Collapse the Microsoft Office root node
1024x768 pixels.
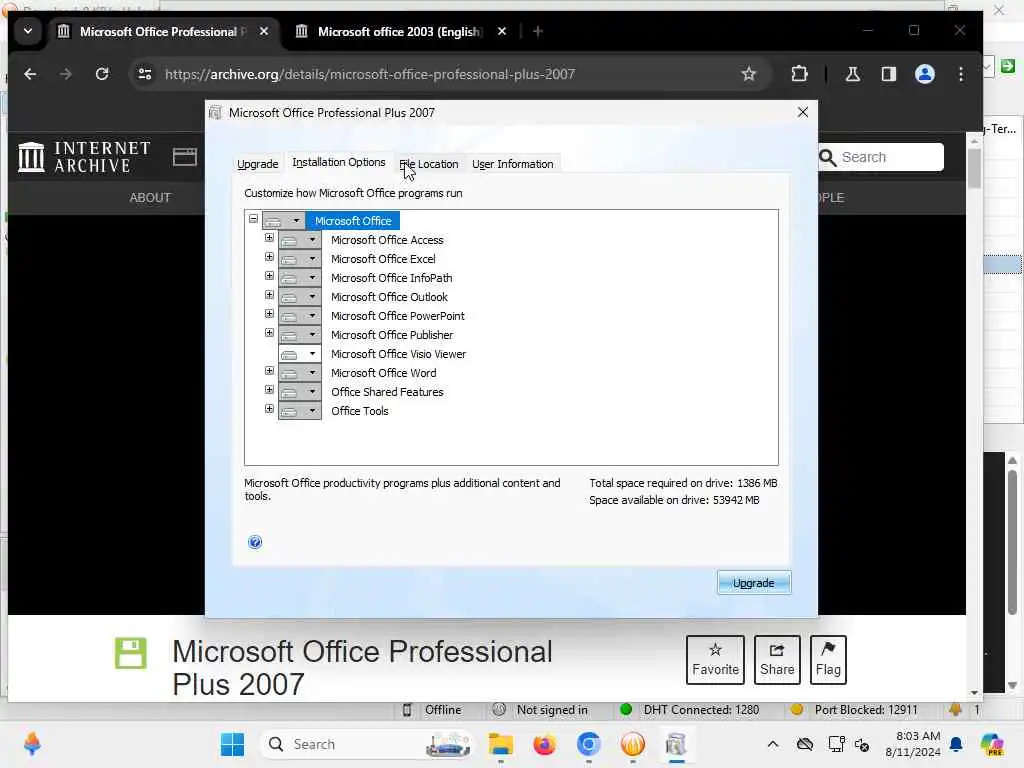tap(253, 219)
